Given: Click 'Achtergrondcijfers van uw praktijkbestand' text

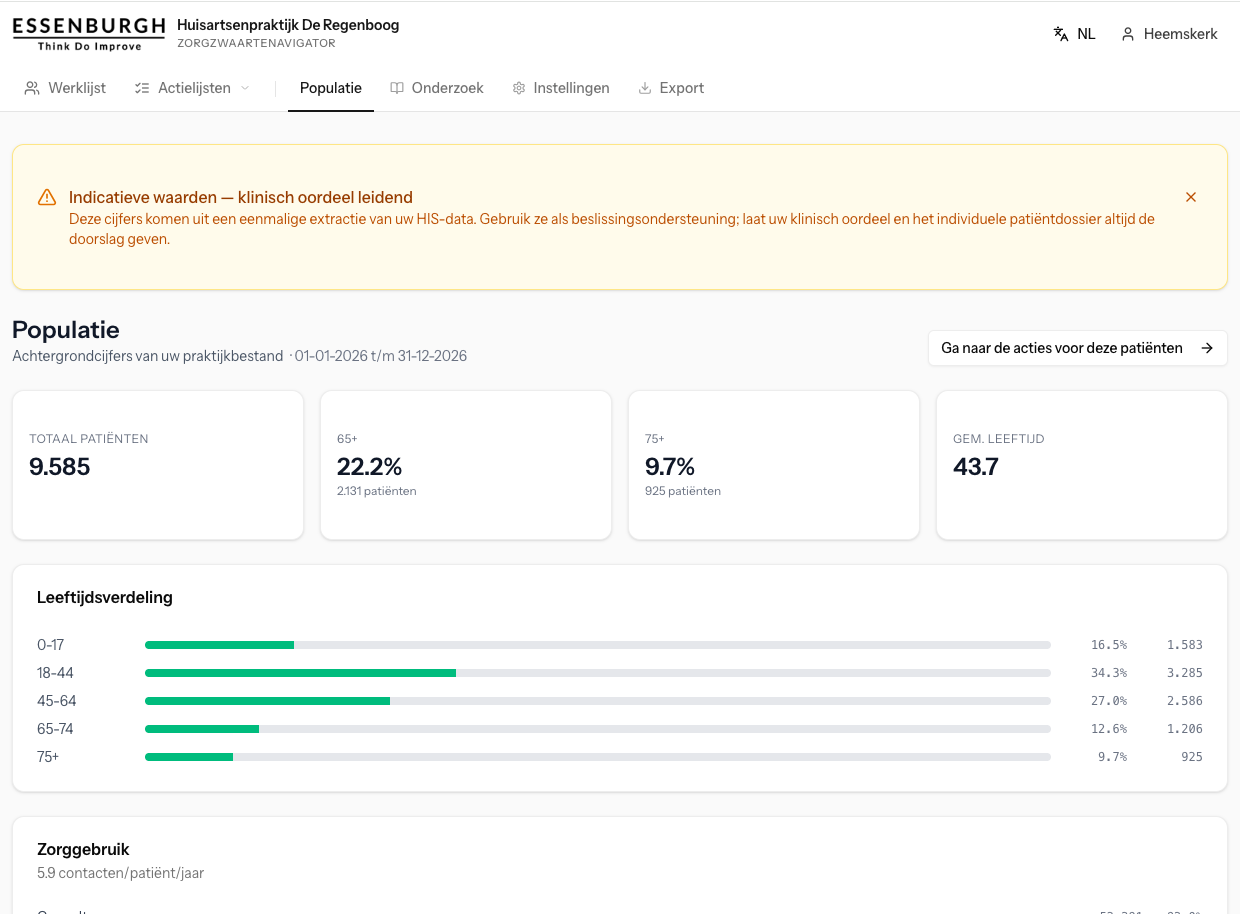Looking at the screenshot, I should [x=148, y=356].
